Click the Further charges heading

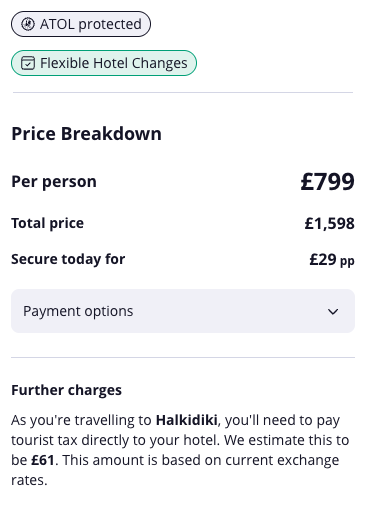click(x=67, y=390)
